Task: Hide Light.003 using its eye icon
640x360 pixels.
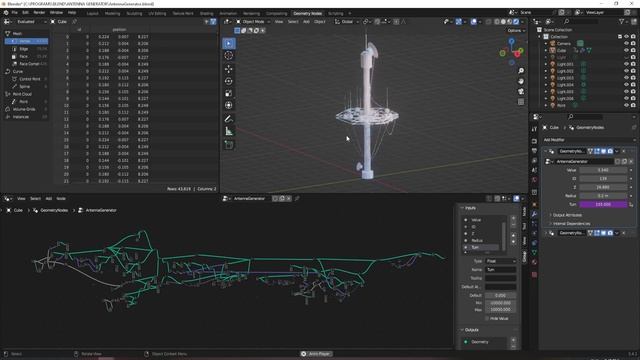Action: 626,78
